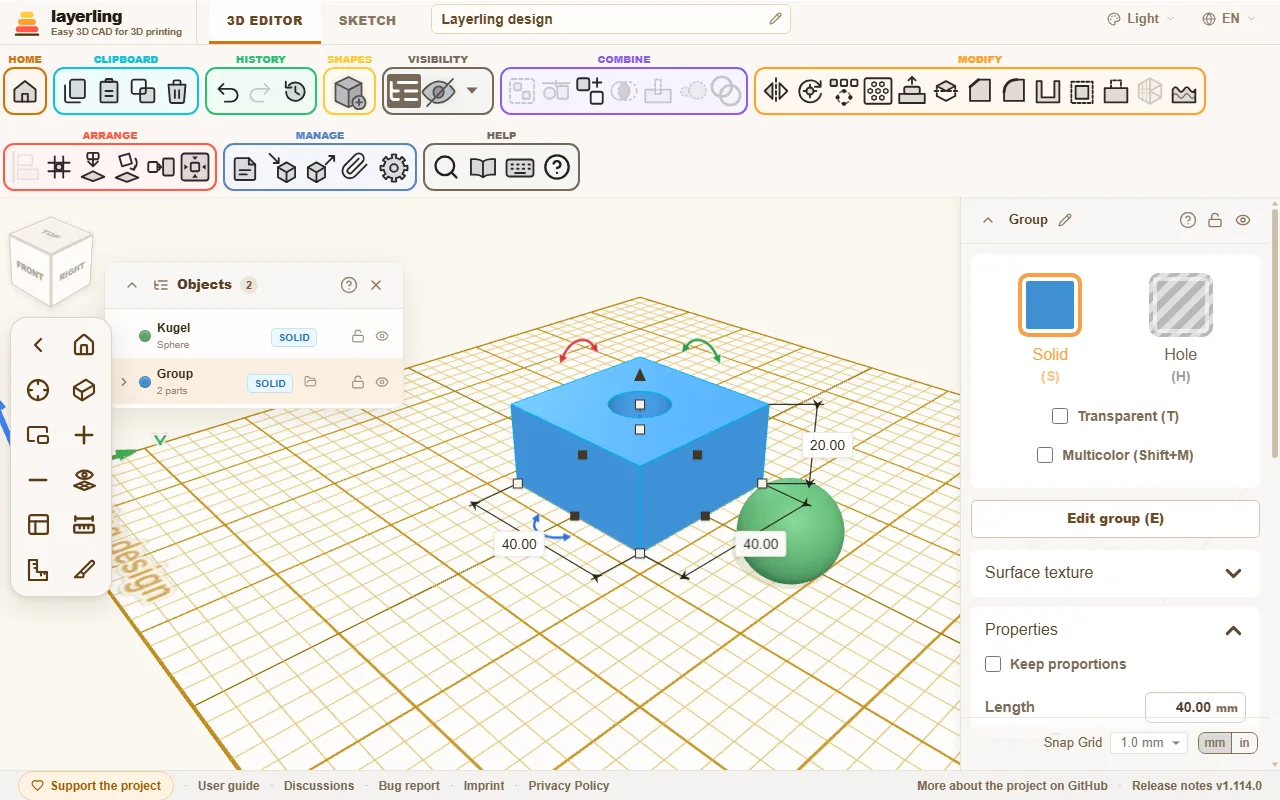This screenshot has height=800, width=1280.
Task: Click the grid hash icon in Arrange
Action: click(59, 167)
